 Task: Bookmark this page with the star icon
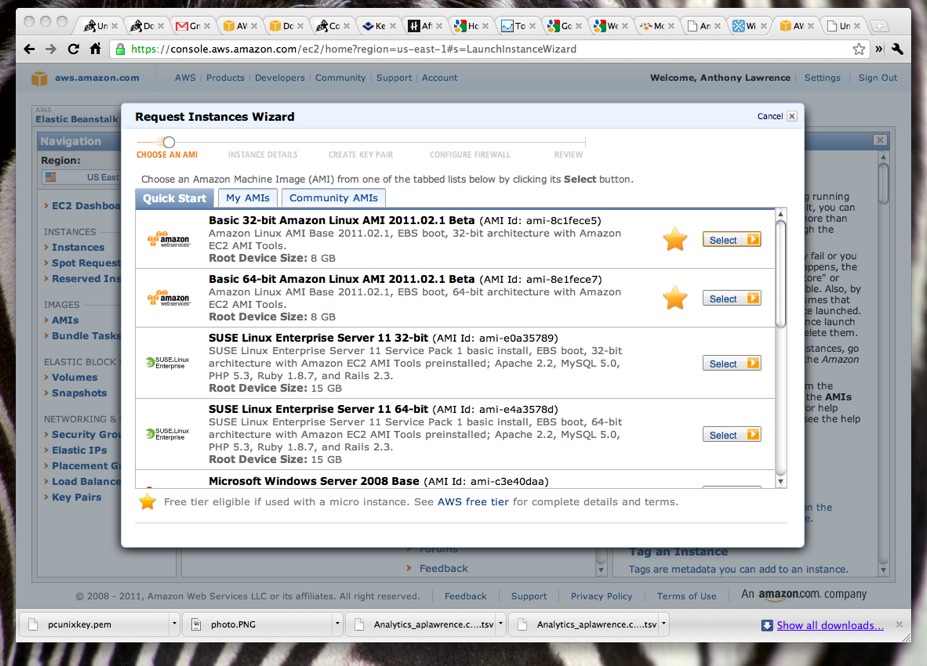tap(859, 49)
